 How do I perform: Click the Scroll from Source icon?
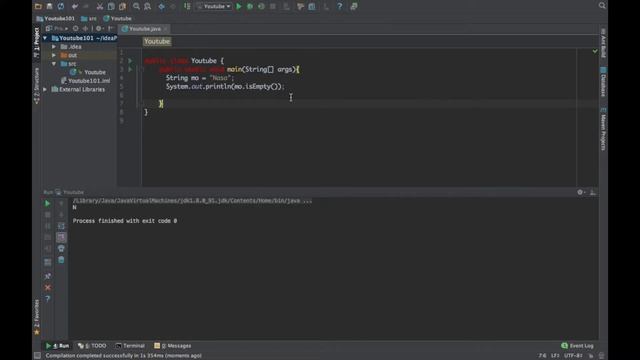coord(76,29)
